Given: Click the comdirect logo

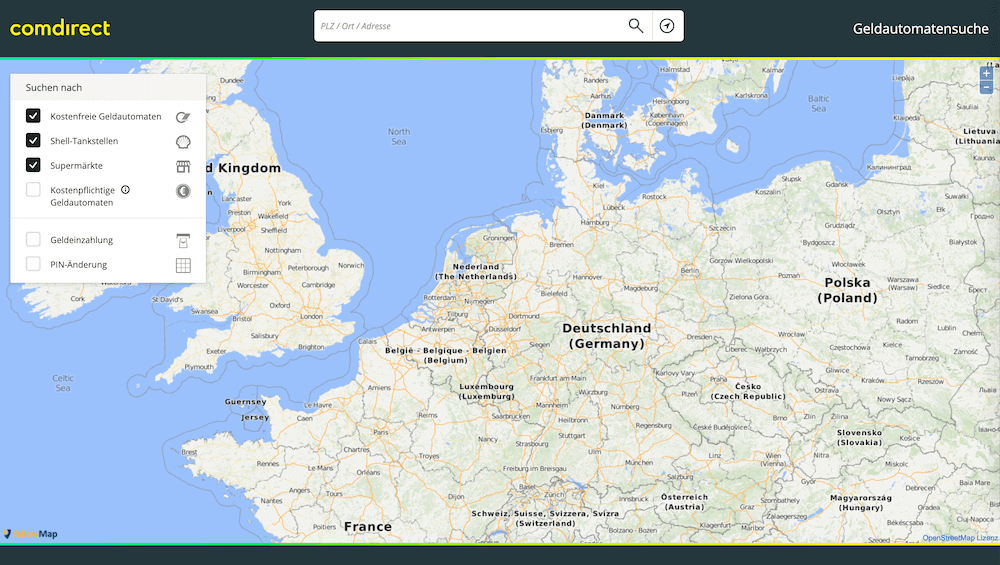Looking at the screenshot, I should pyautogui.click(x=60, y=28).
